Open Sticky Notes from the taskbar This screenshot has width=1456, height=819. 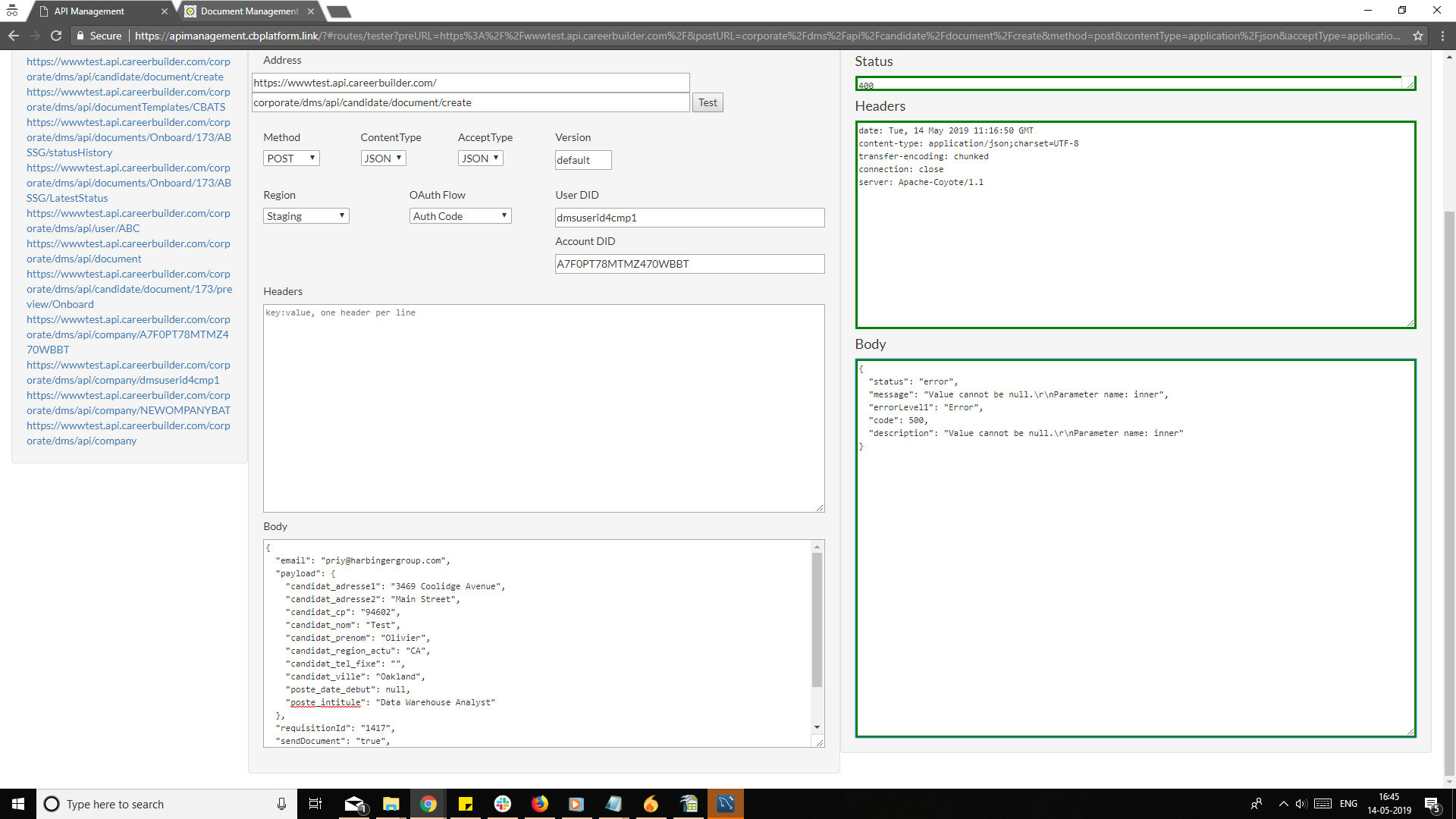pos(466,804)
